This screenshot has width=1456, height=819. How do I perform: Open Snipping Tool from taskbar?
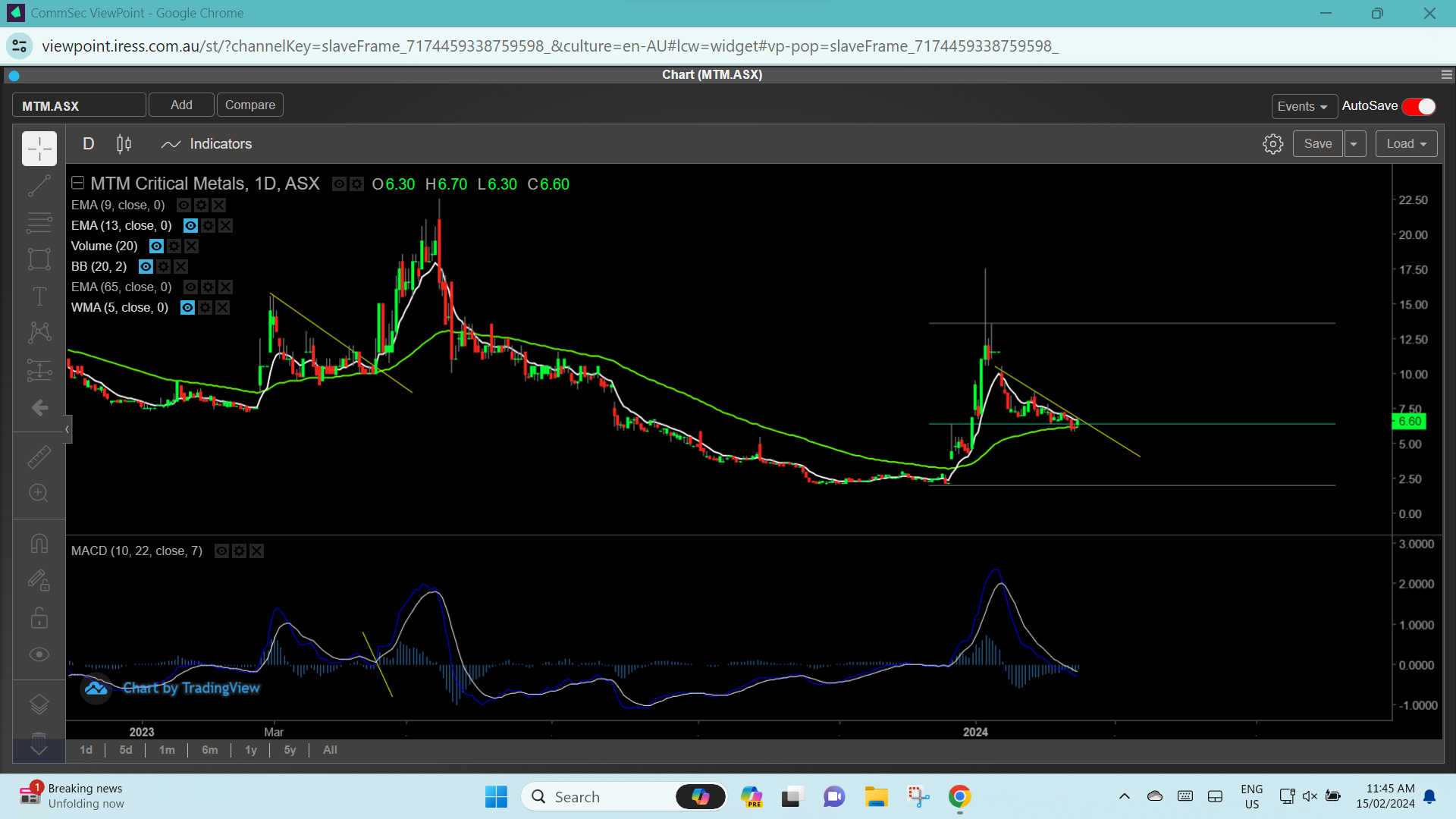(x=918, y=796)
